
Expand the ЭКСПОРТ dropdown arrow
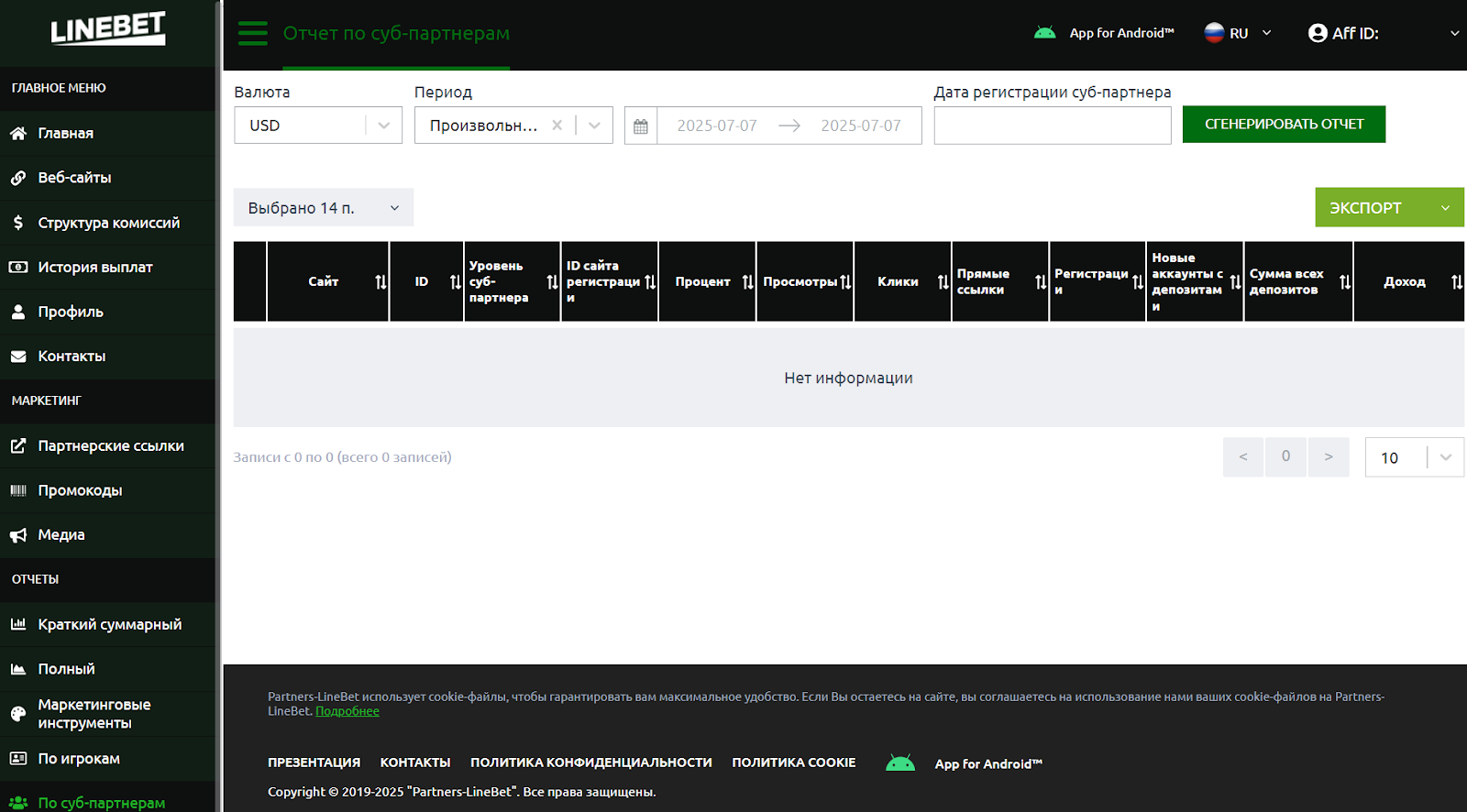pyautogui.click(x=1445, y=208)
